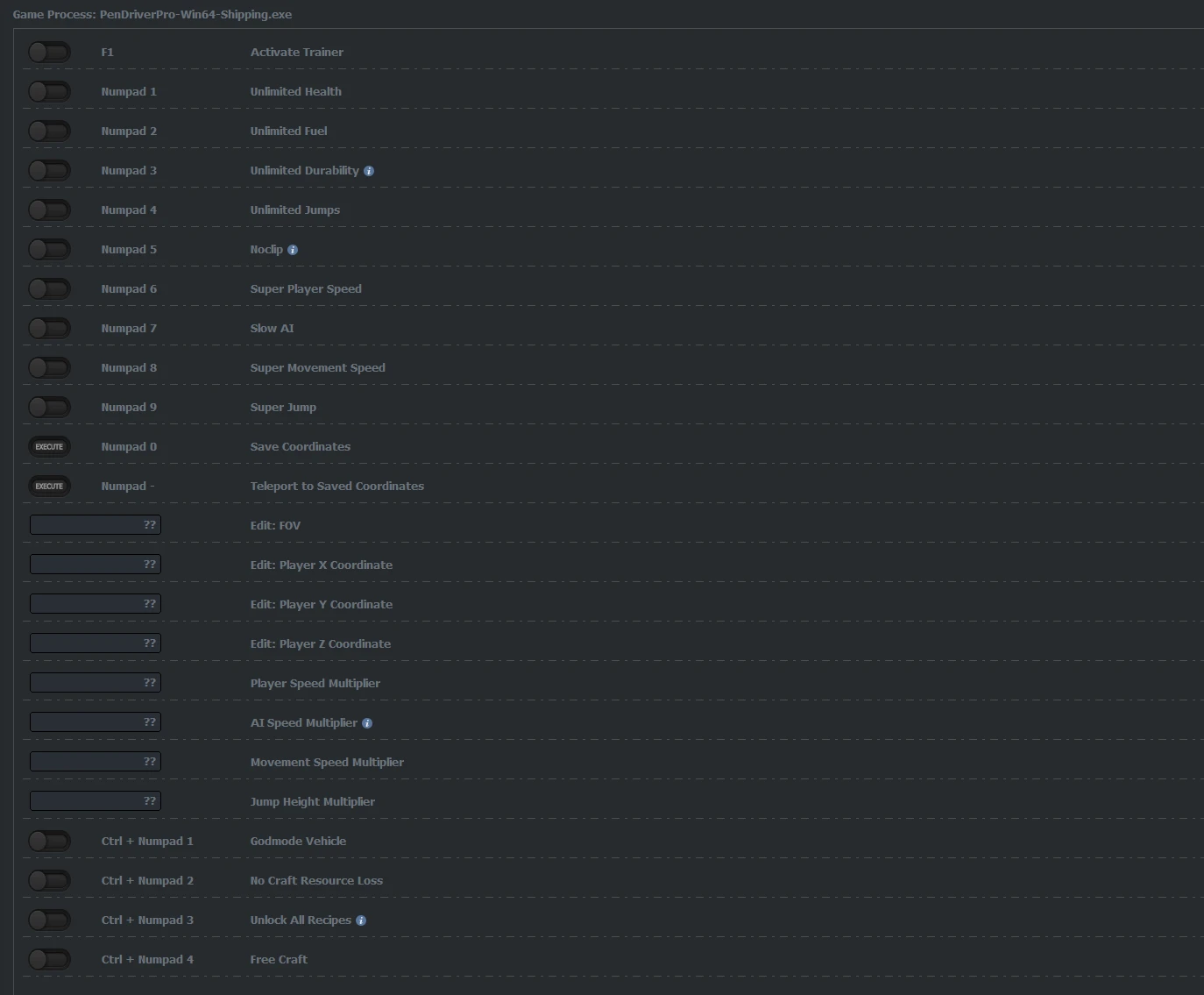Enable the Super Jump toggle
Viewport: 1204px width, 995px height.
pos(49,408)
